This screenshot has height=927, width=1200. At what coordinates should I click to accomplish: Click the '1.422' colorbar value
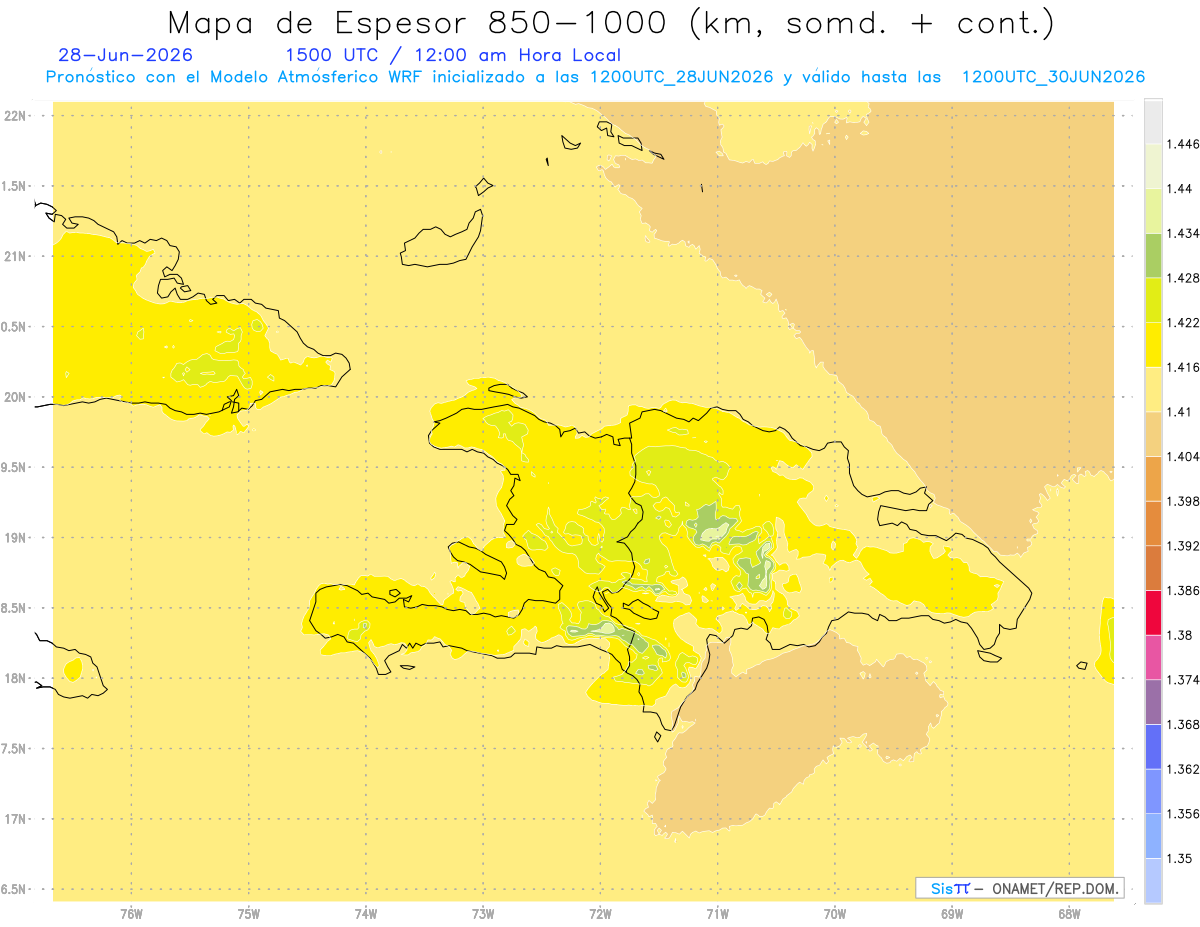(1183, 323)
